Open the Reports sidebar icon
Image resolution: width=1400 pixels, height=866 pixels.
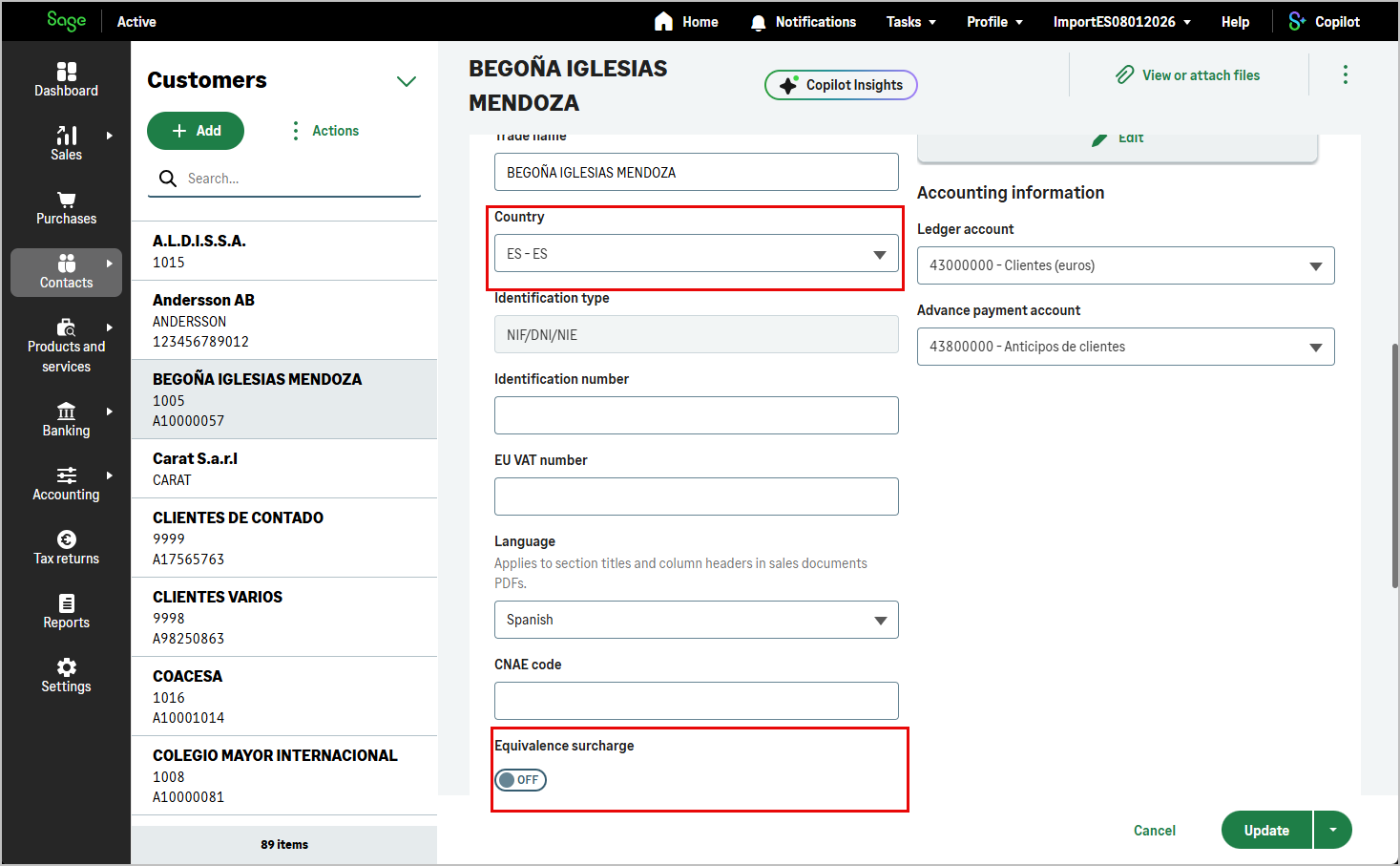(67, 603)
